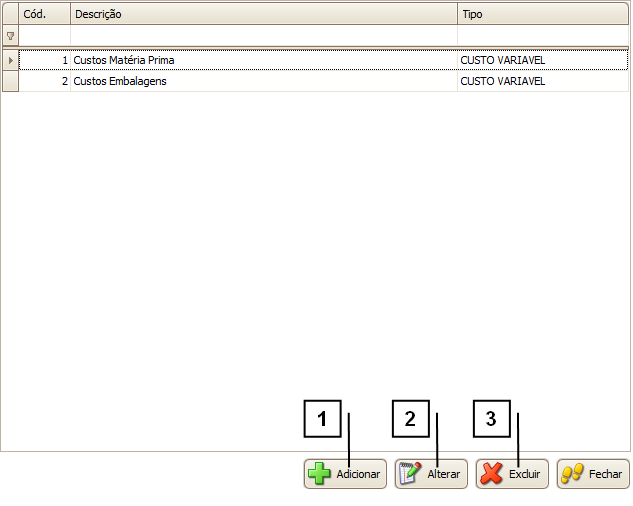Select the Custos Embalagens description cell

(x=120, y=82)
